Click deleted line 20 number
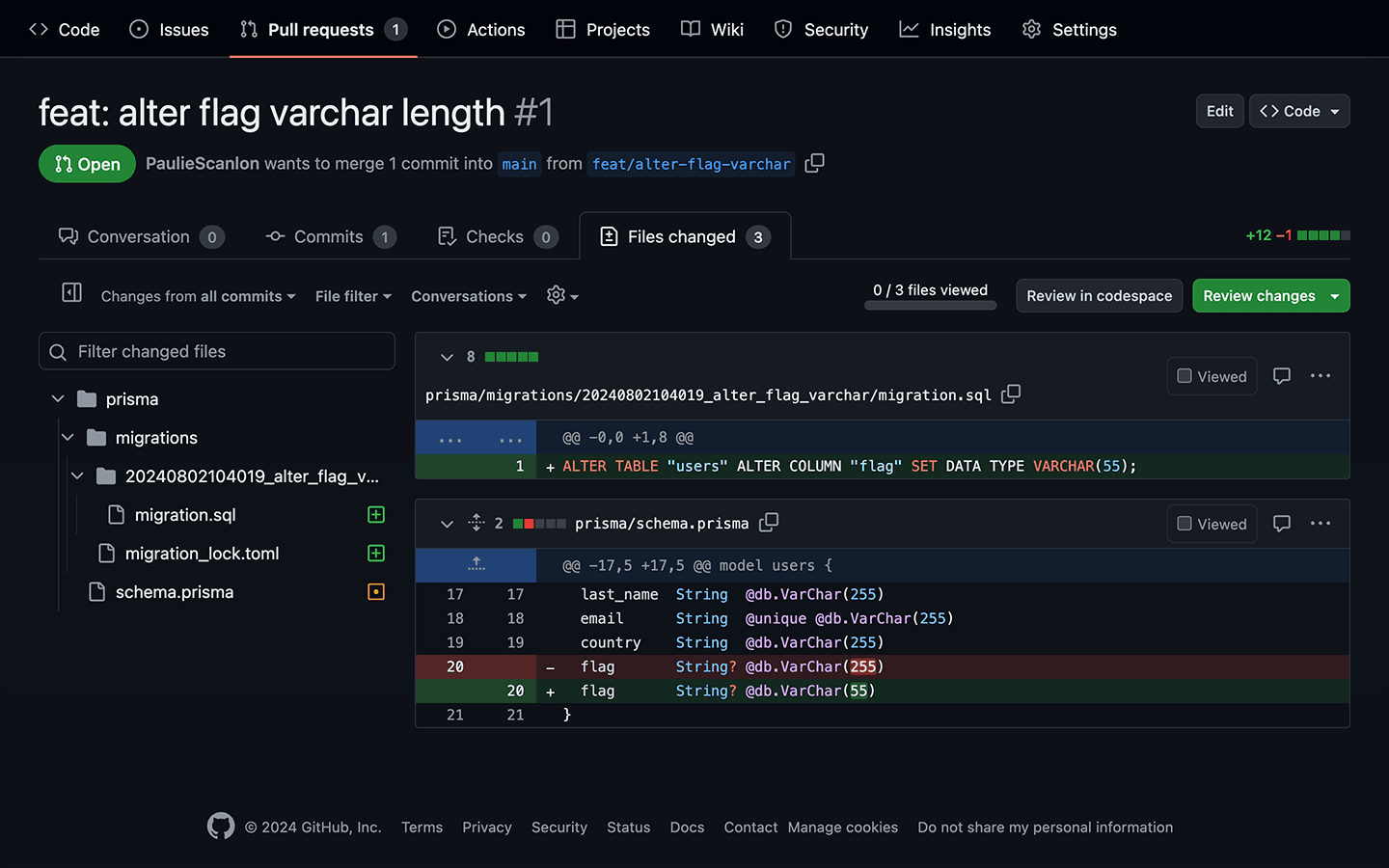This screenshot has width=1389, height=868. pyautogui.click(x=455, y=666)
